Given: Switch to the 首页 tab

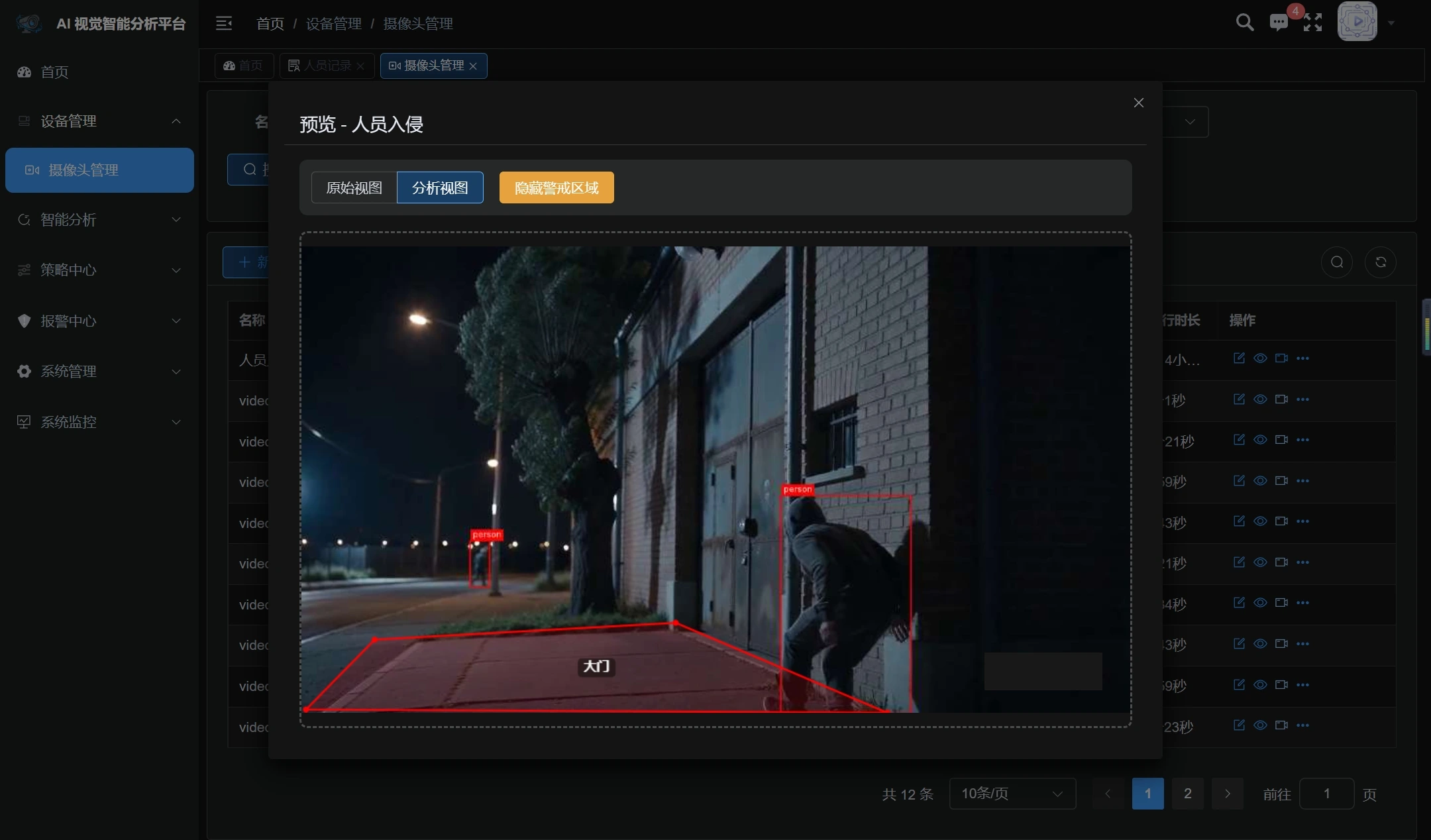Looking at the screenshot, I should coord(243,66).
